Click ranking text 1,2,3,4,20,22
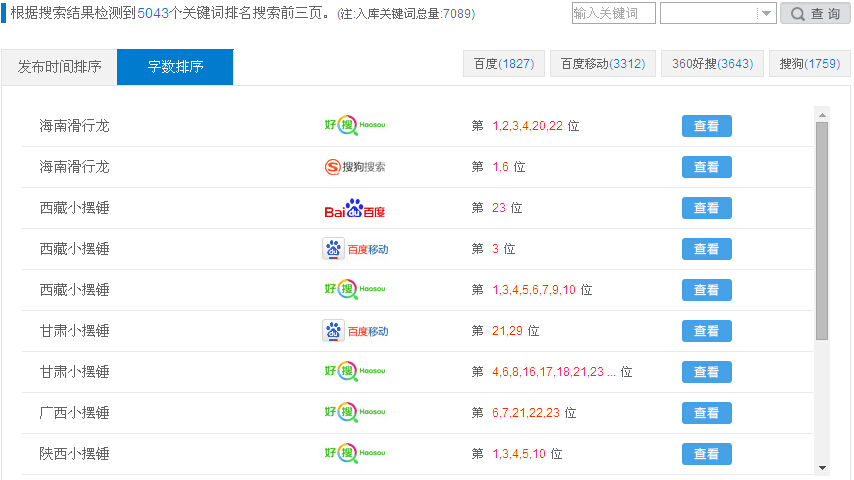854x480 pixels. [x=527, y=126]
